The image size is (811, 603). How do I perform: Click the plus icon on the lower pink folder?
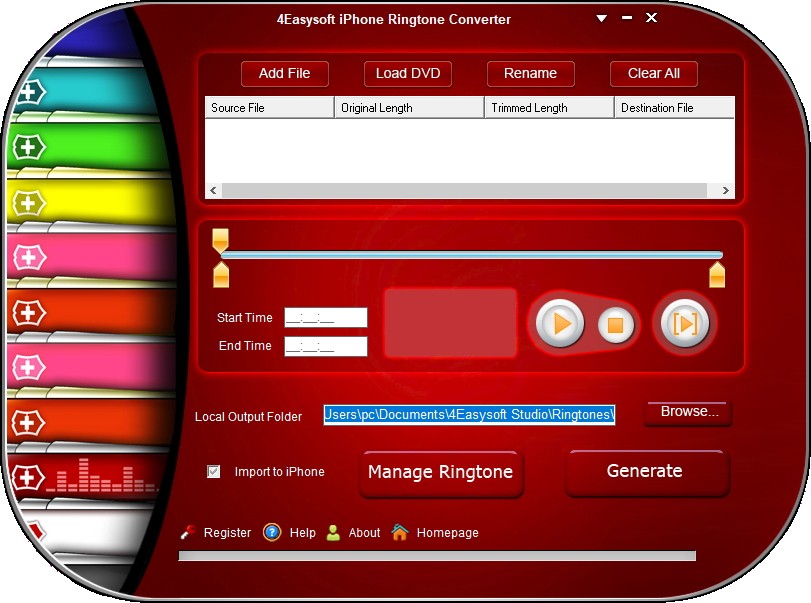point(29,368)
